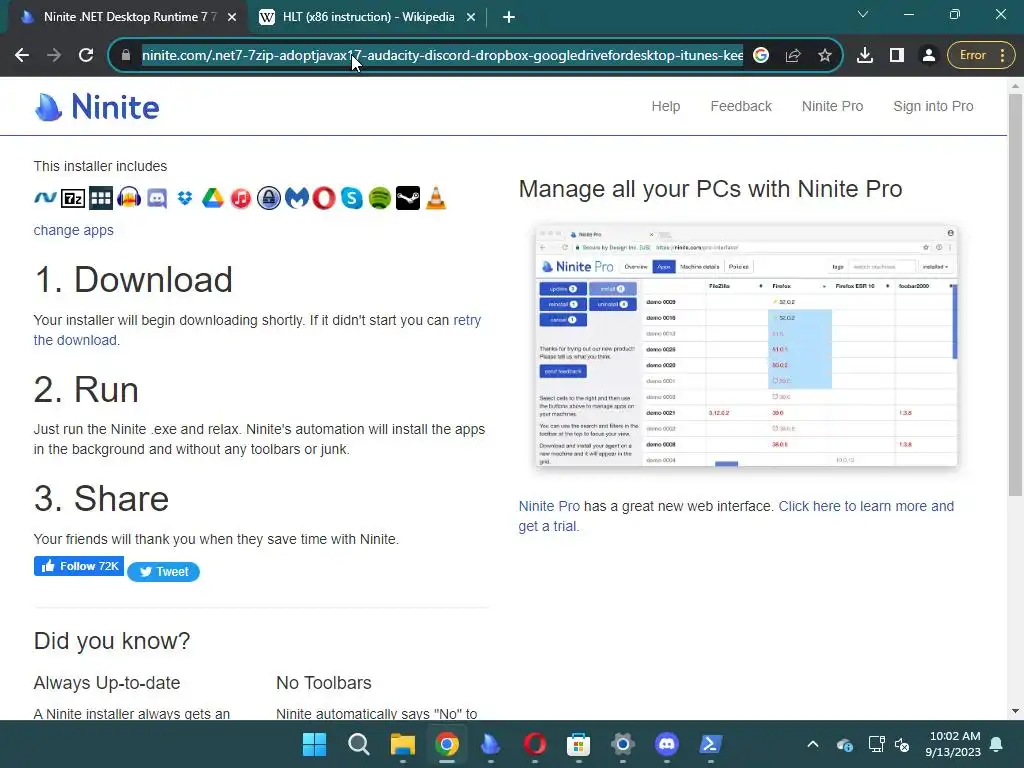
Task: Click muted volume icon in system tray
Action: [902, 744]
